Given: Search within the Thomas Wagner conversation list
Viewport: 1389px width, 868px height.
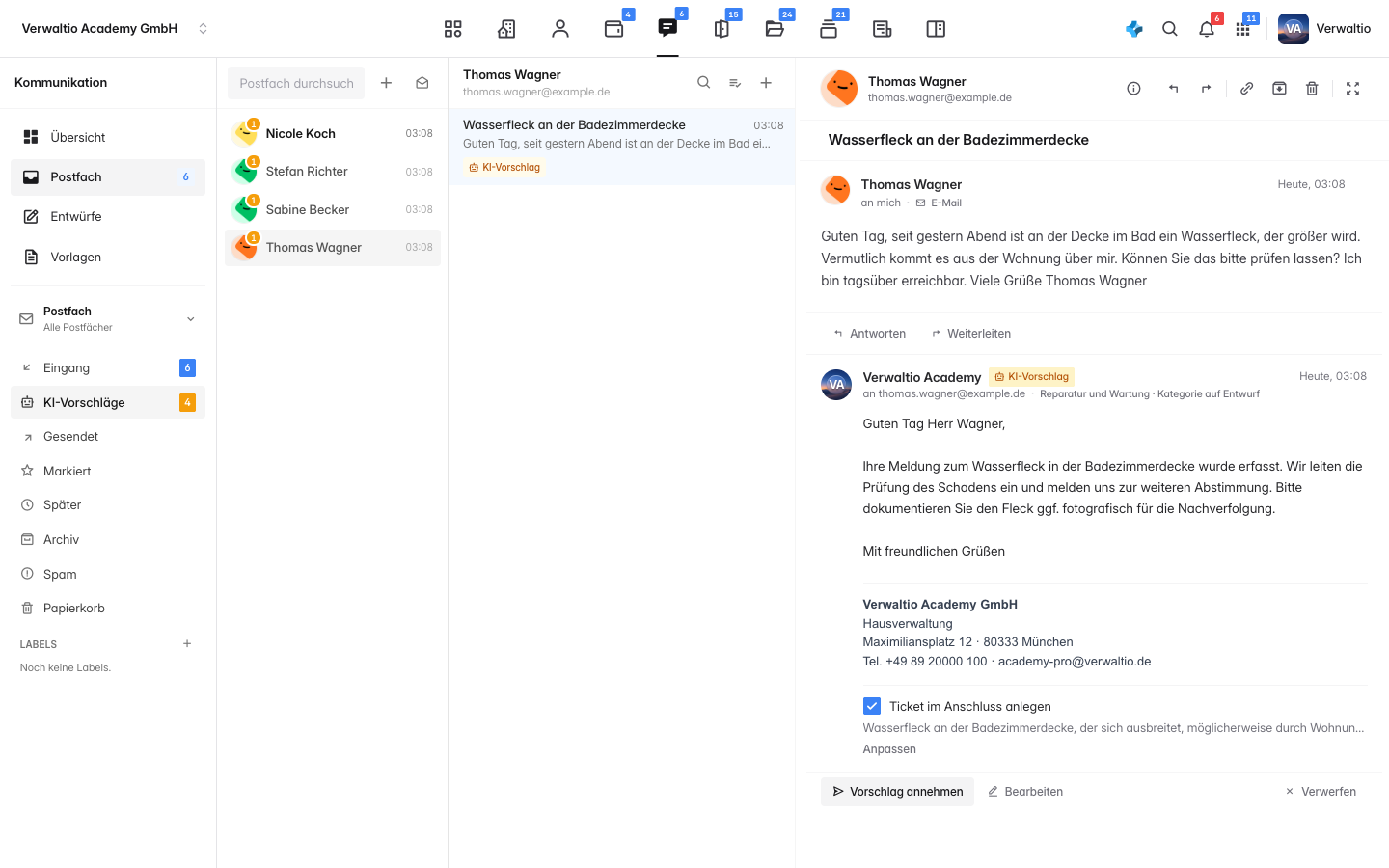Looking at the screenshot, I should 704,83.
